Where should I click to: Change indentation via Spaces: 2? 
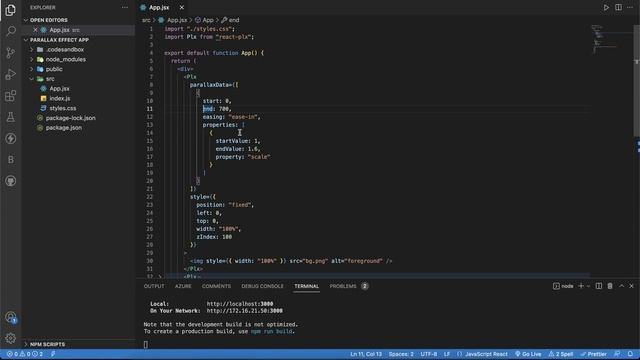(x=401, y=354)
